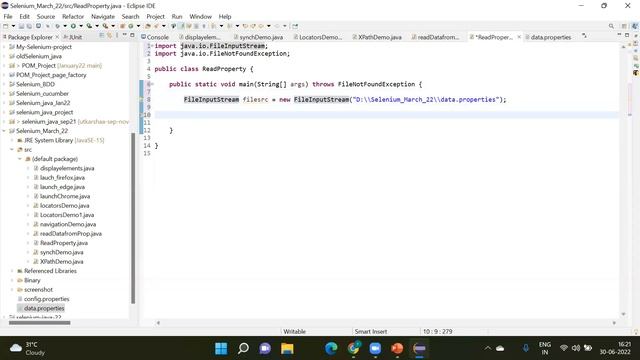The height and width of the screenshot is (360, 640).
Task: Click the green Run toolbar icon
Action: [x=73, y=26]
